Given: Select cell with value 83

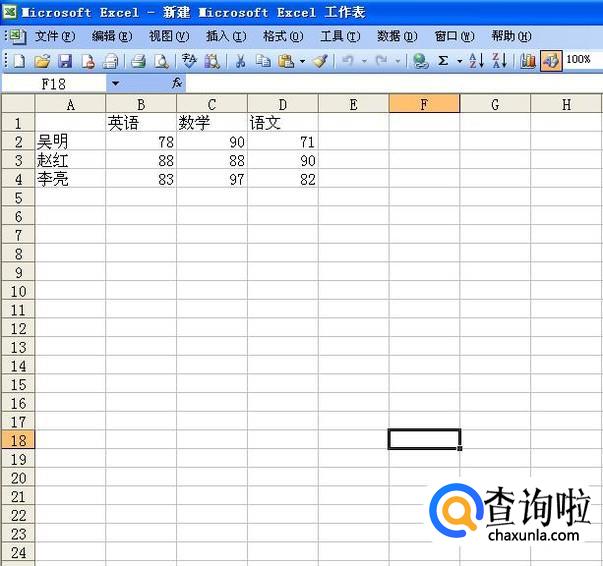Looking at the screenshot, I should tap(141, 179).
